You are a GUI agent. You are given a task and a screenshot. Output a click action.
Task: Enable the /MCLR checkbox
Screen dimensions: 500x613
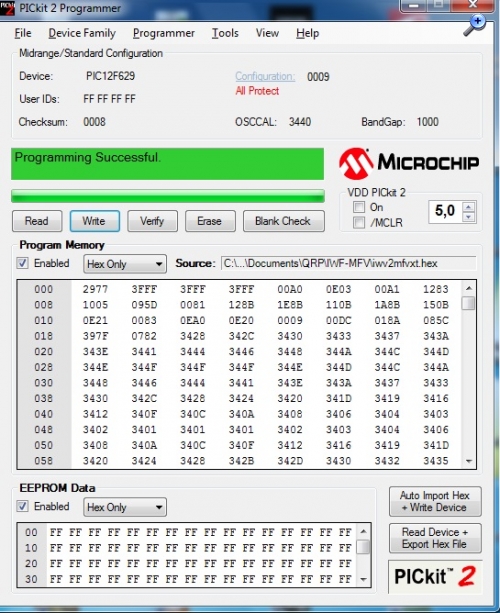click(x=358, y=222)
